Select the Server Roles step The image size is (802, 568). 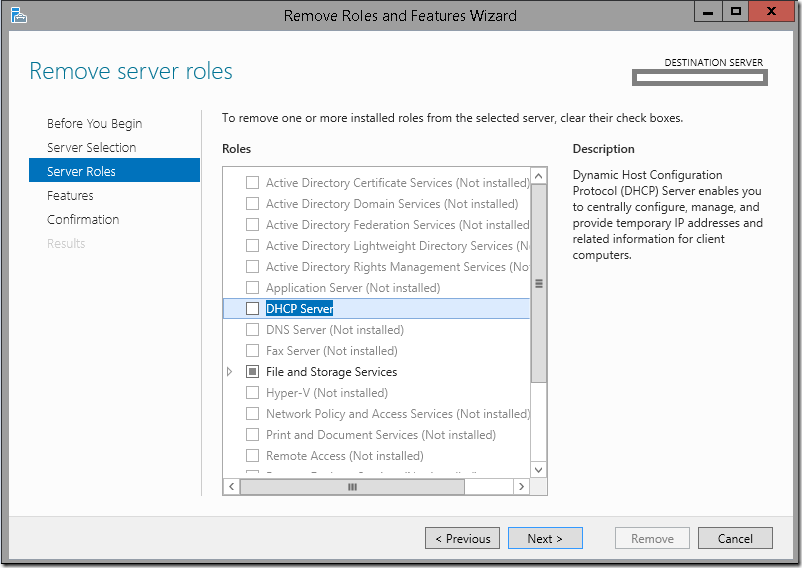coord(115,170)
